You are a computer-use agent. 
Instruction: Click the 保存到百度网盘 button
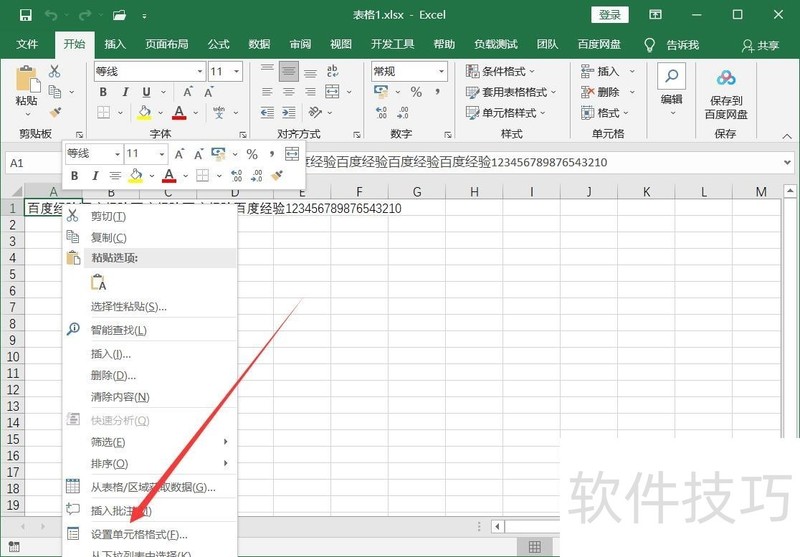point(726,94)
